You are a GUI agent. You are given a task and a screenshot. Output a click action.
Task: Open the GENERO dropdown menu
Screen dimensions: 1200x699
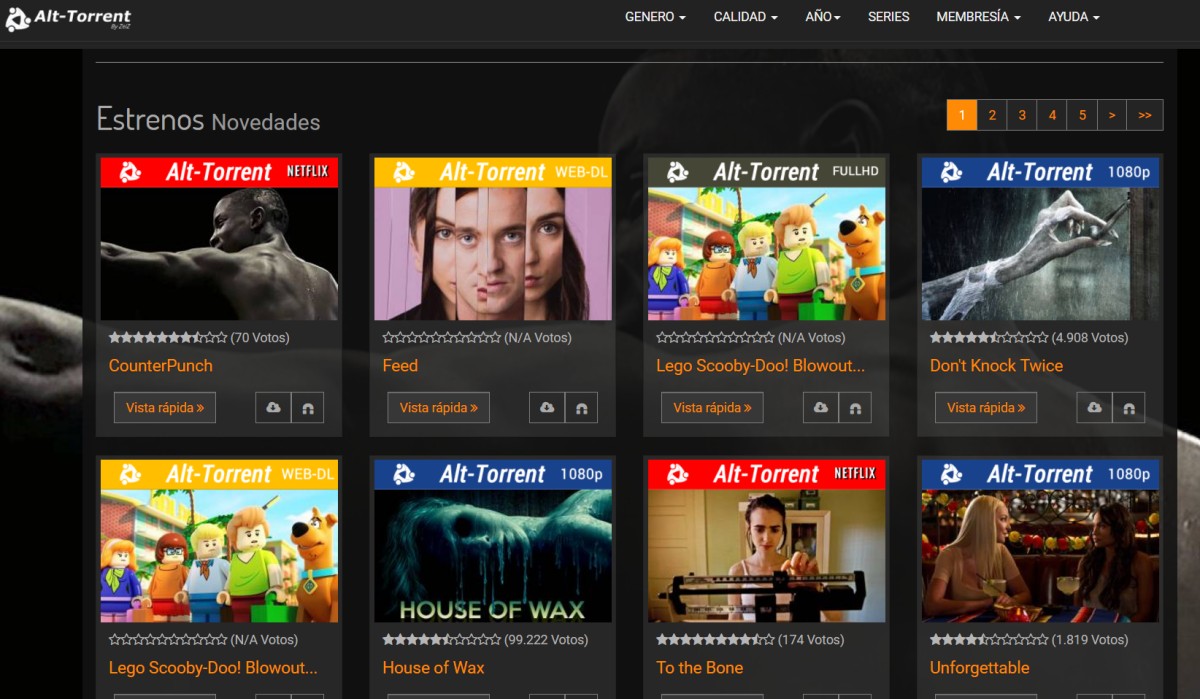[x=655, y=17]
